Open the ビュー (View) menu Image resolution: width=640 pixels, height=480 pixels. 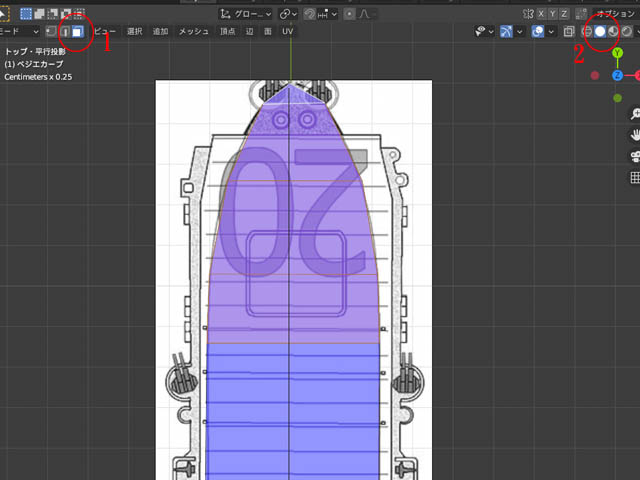tap(105, 31)
